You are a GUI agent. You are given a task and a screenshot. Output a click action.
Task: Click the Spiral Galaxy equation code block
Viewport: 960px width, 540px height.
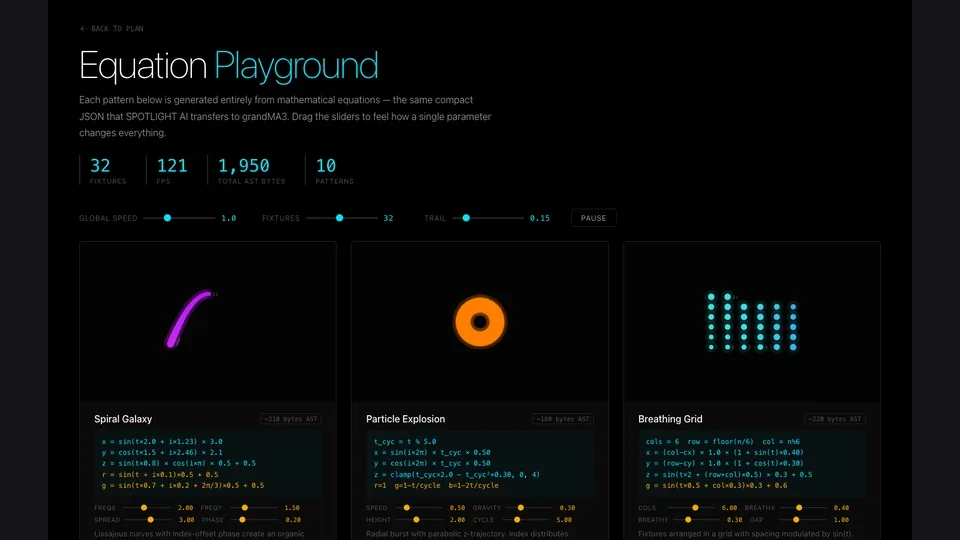click(208, 463)
